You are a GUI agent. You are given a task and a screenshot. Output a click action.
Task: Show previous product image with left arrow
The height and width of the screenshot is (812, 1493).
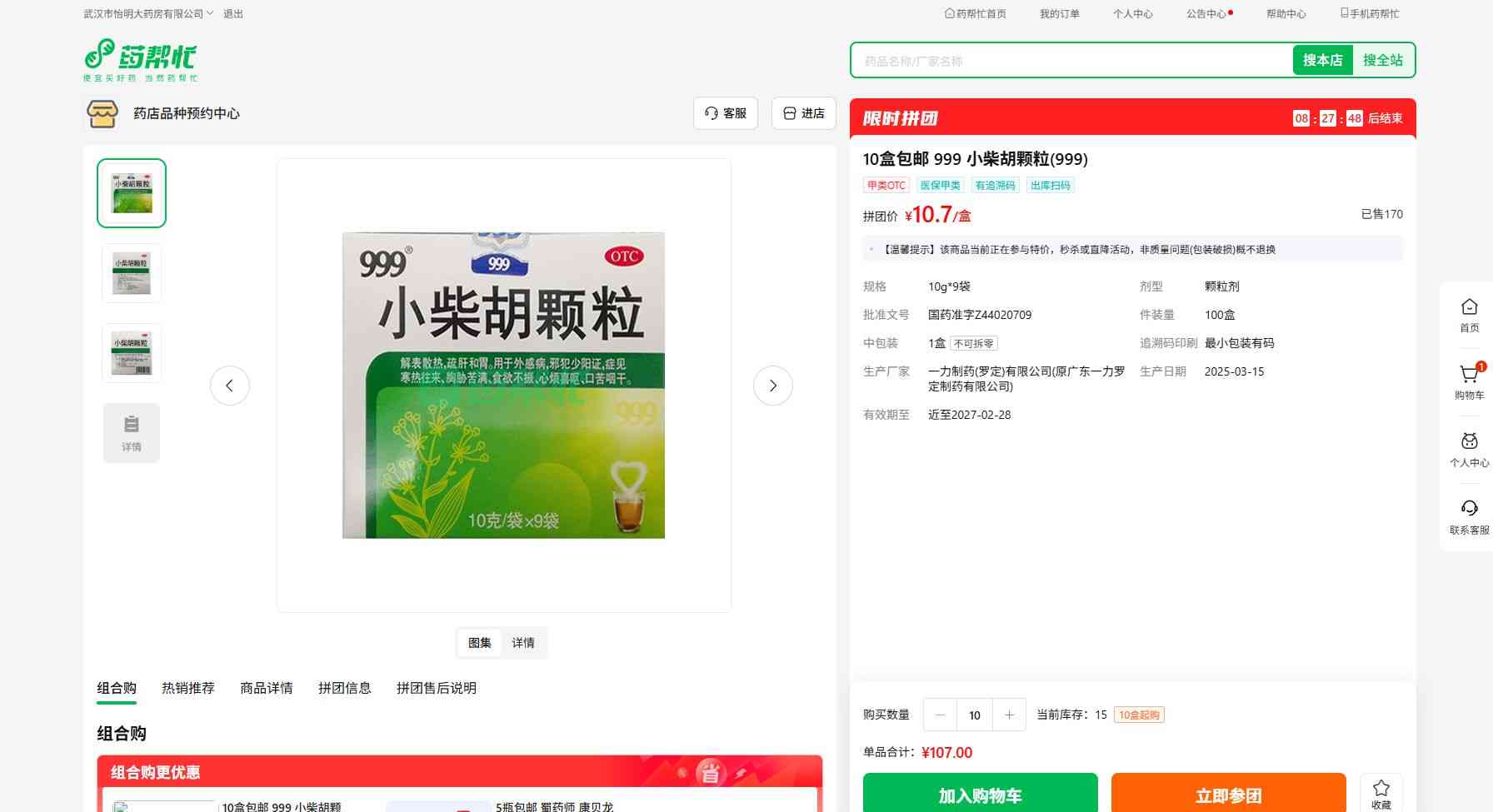click(230, 386)
